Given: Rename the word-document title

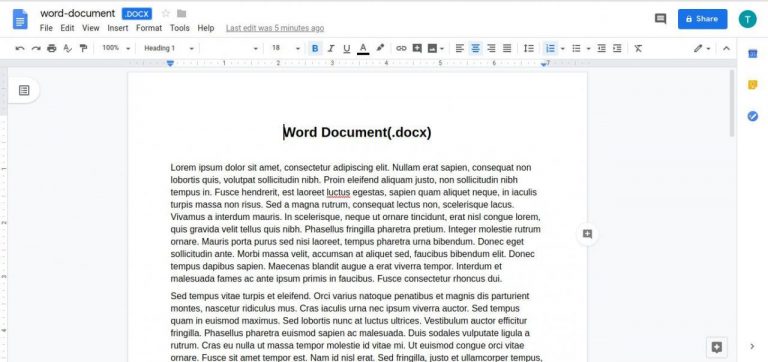Looking at the screenshot, I should pos(77,13).
